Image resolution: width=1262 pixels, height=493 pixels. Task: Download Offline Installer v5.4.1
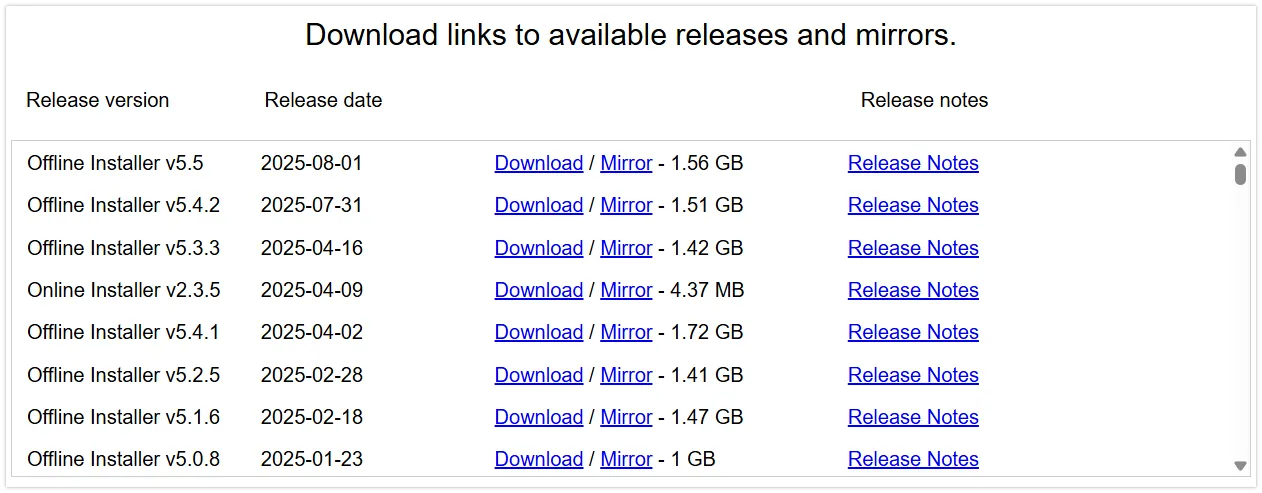[x=538, y=332]
